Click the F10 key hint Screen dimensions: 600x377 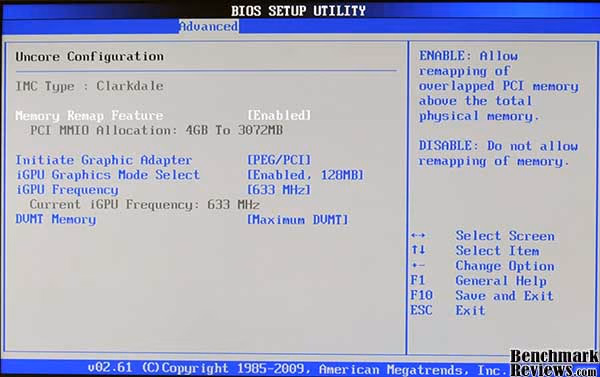421,295
